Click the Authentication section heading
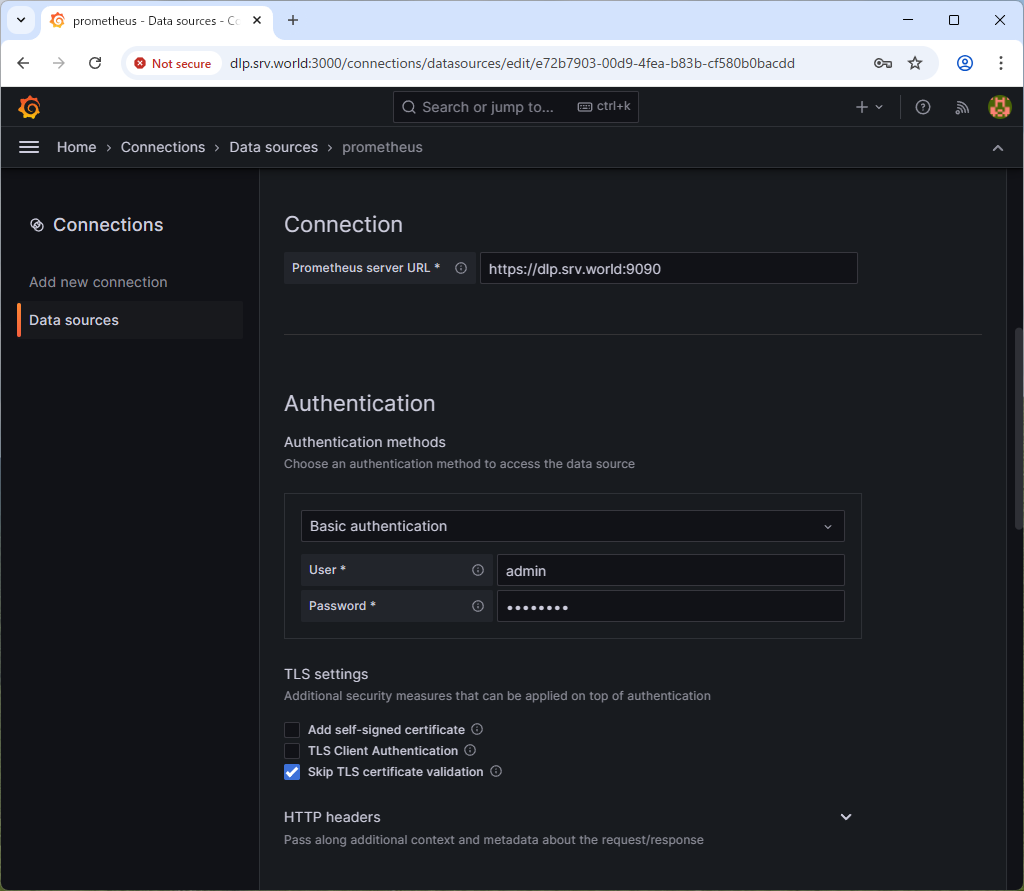The image size is (1024, 891). pyautogui.click(x=360, y=404)
